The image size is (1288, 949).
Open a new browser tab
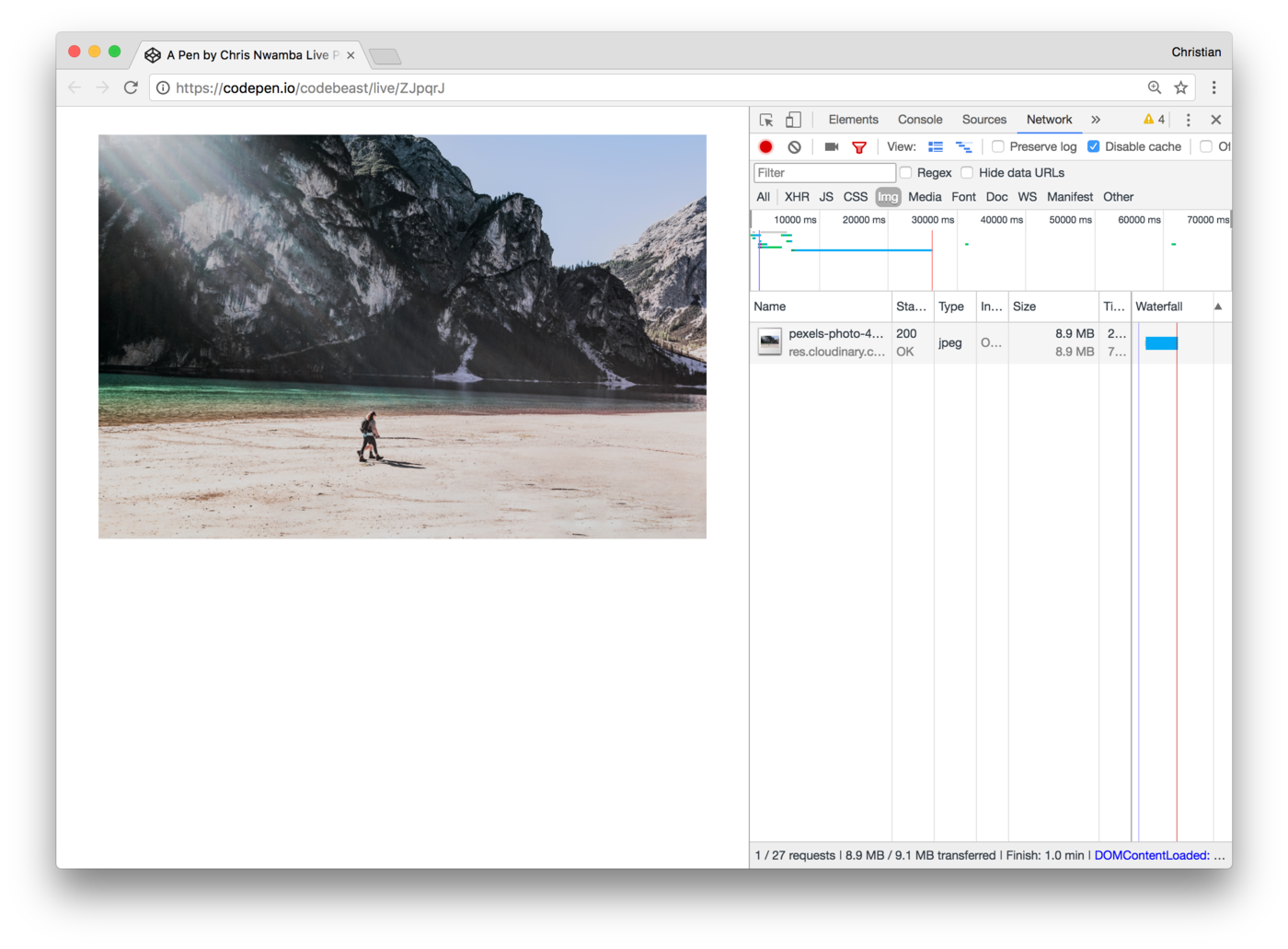385,57
